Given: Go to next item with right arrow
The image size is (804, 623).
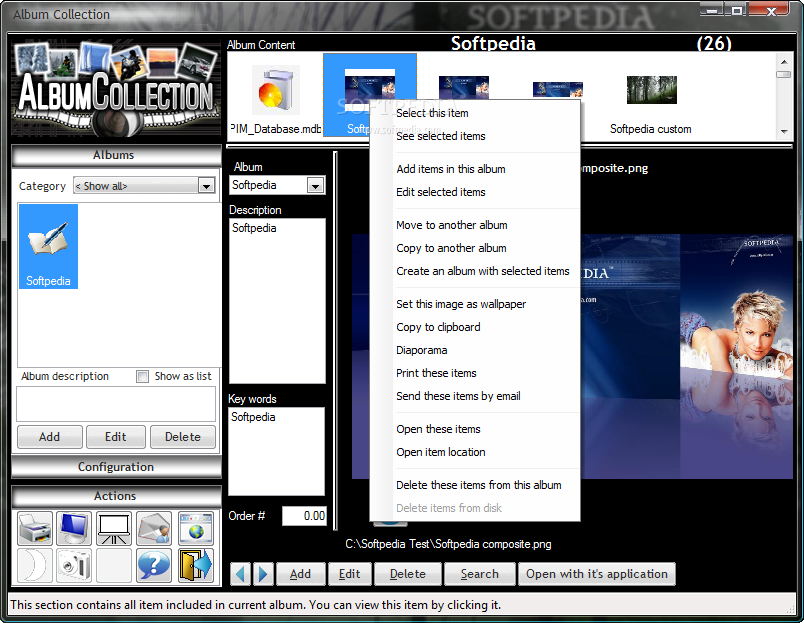Looking at the screenshot, I should point(263,574).
